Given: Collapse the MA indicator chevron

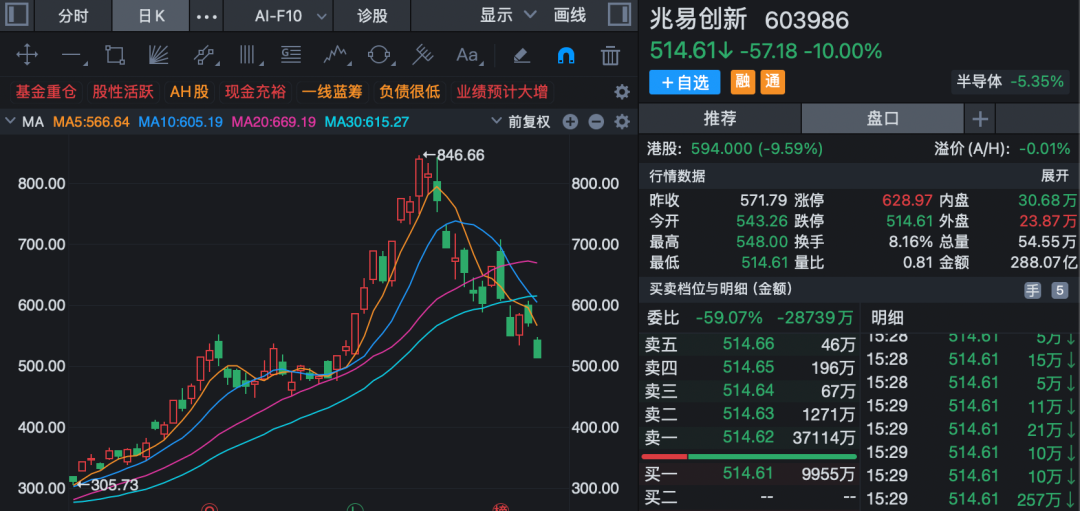Looking at the screenshot, I should [x=10, y=122].
